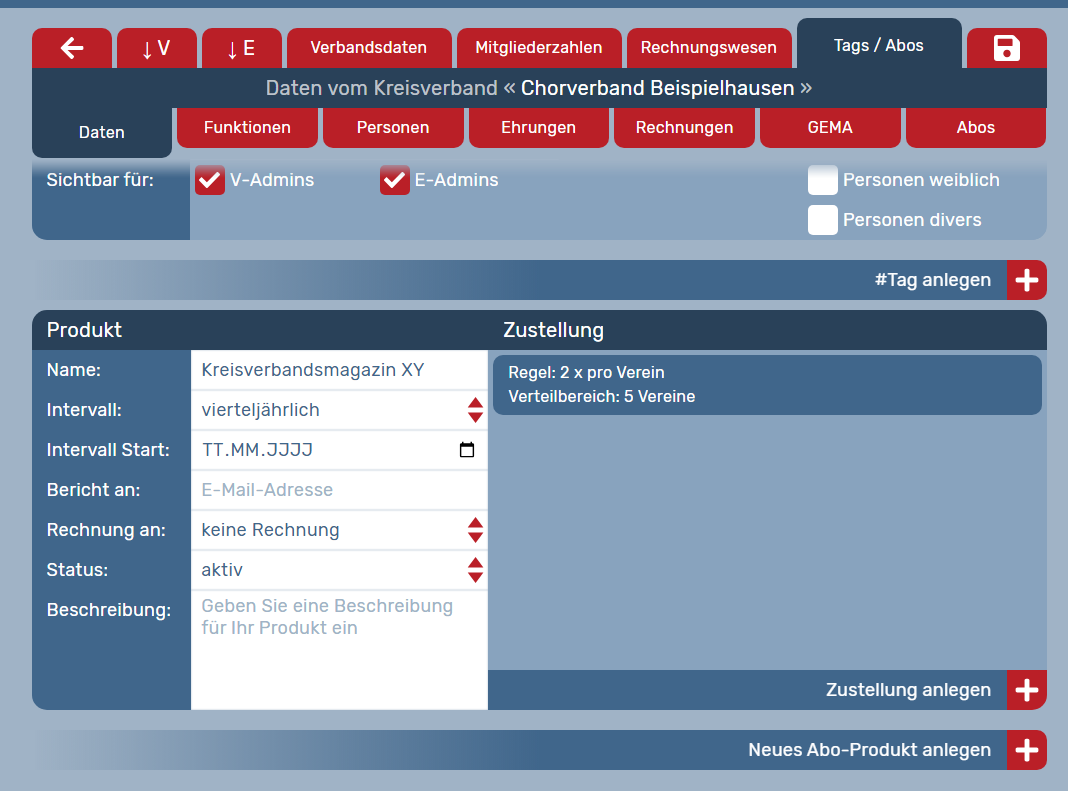Click the back arrow button

pos(72,48)
